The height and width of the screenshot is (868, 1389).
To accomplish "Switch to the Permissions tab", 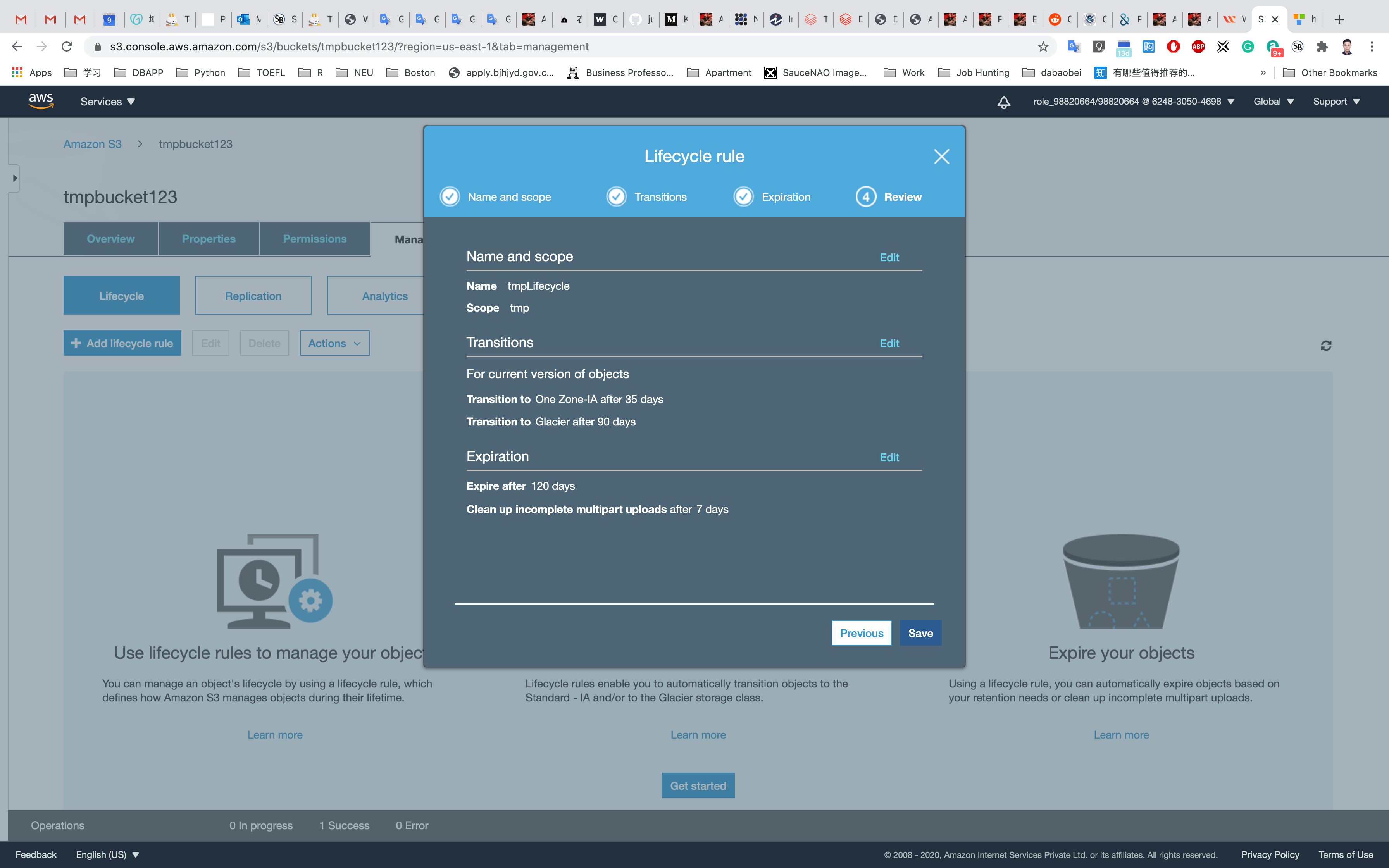I will (315, 239).
